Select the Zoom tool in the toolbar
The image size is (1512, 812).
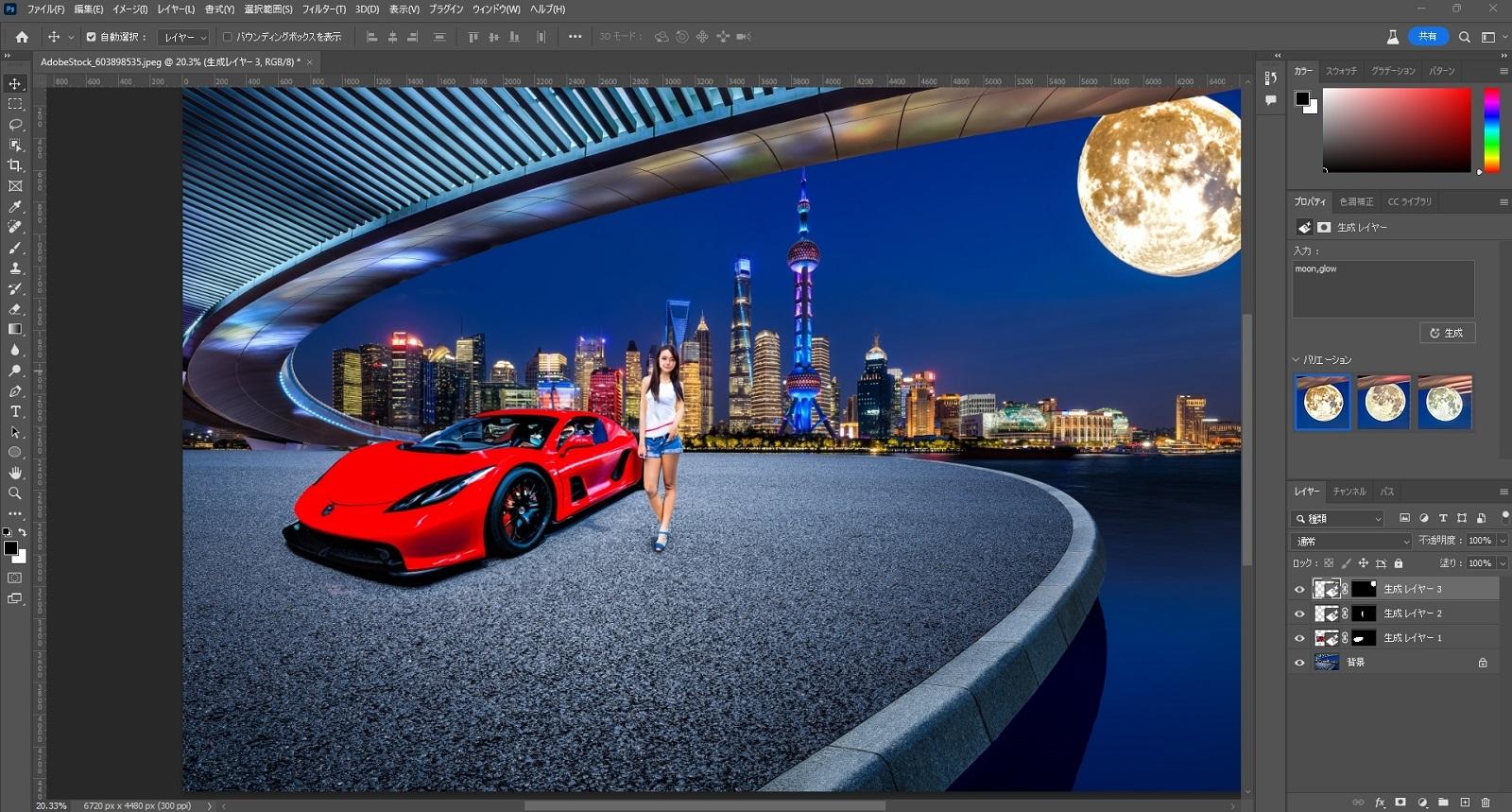point(15,492)
